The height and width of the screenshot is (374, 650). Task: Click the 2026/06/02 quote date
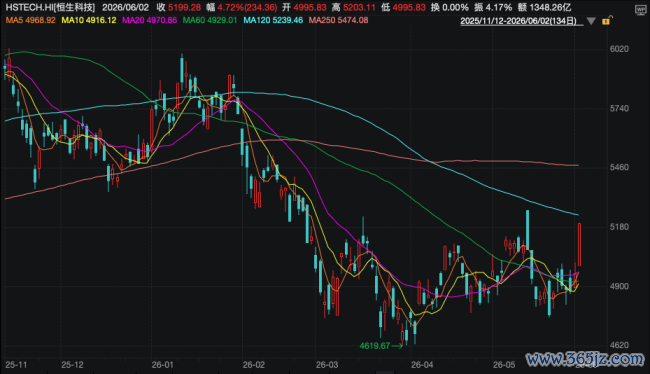125,7
